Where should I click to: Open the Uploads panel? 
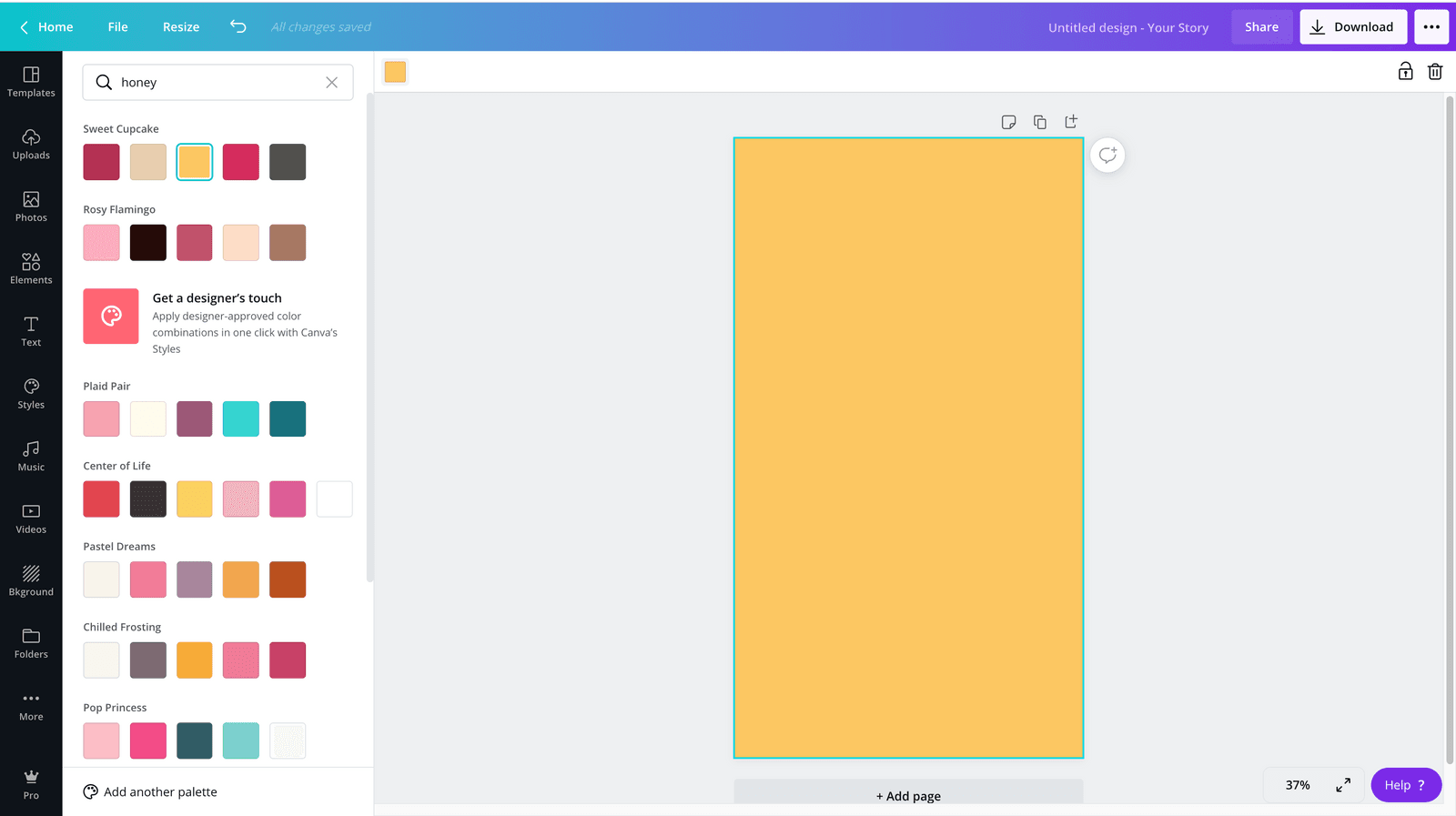tap(31, 144)
